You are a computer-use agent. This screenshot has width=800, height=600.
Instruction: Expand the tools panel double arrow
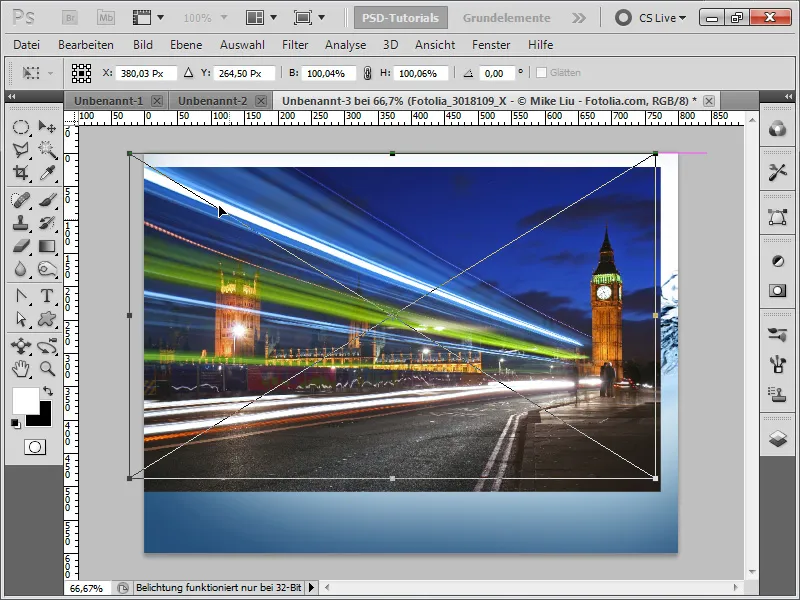pos(11,96)
